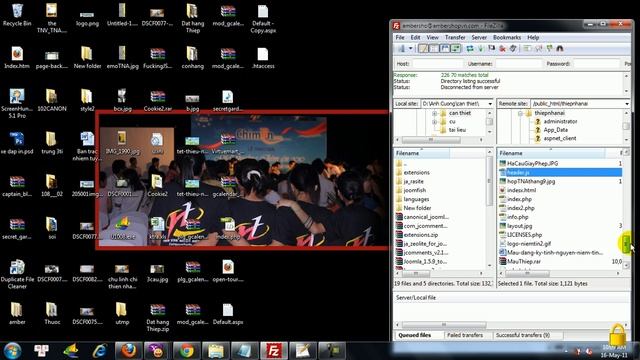
Task: Select the logo.png desktop icon
Action: point(87,18)
